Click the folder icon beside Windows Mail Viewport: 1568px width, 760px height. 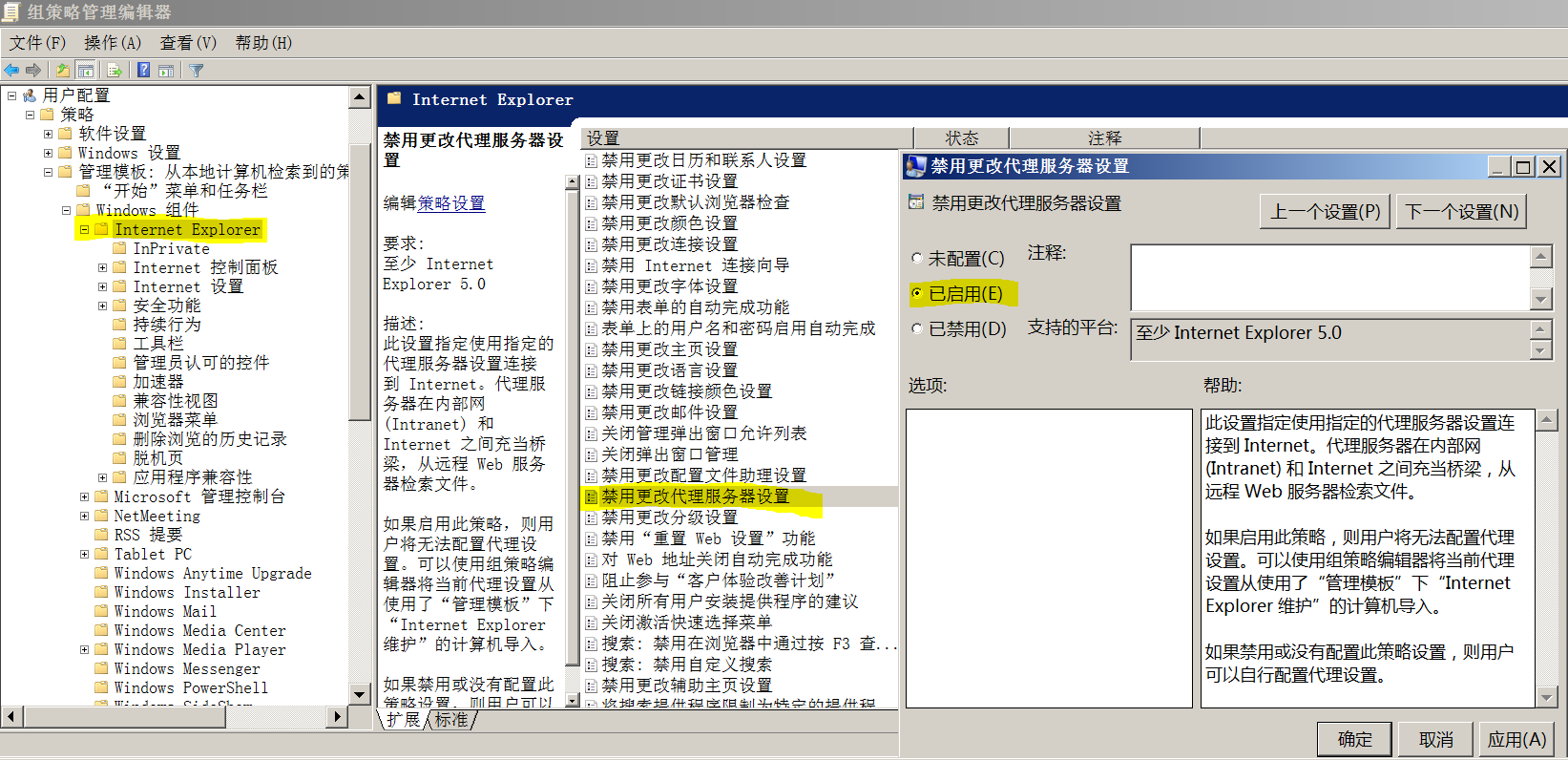(101, 611)
